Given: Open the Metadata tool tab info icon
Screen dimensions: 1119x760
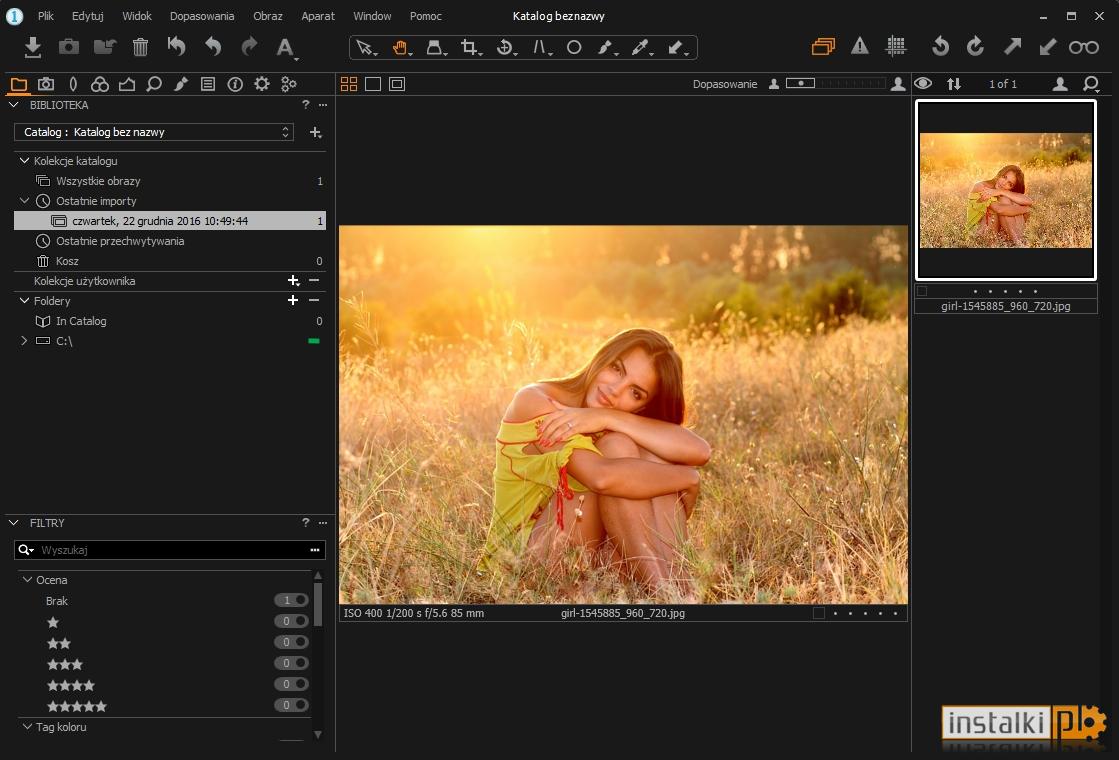Looking at the screenshot, I should (x=235, y=84).
